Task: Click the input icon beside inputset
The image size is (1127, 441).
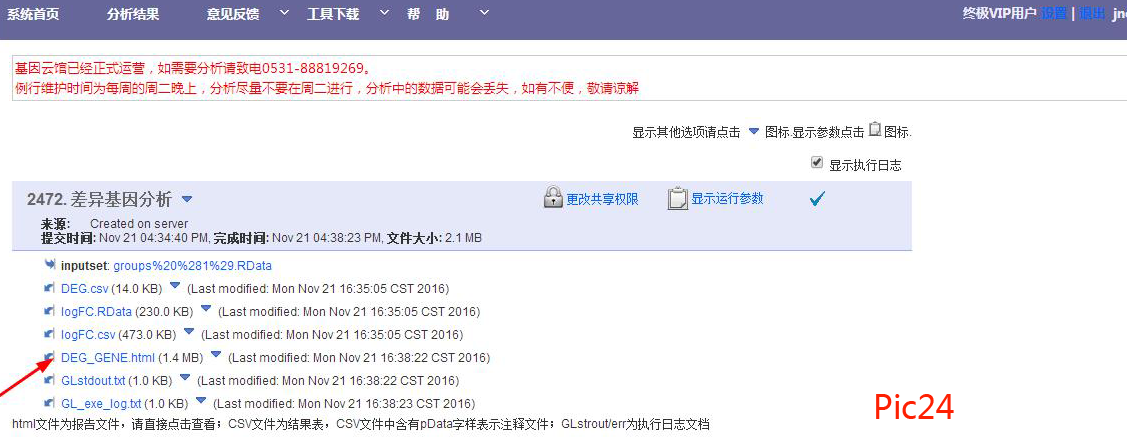Action: 50,265
